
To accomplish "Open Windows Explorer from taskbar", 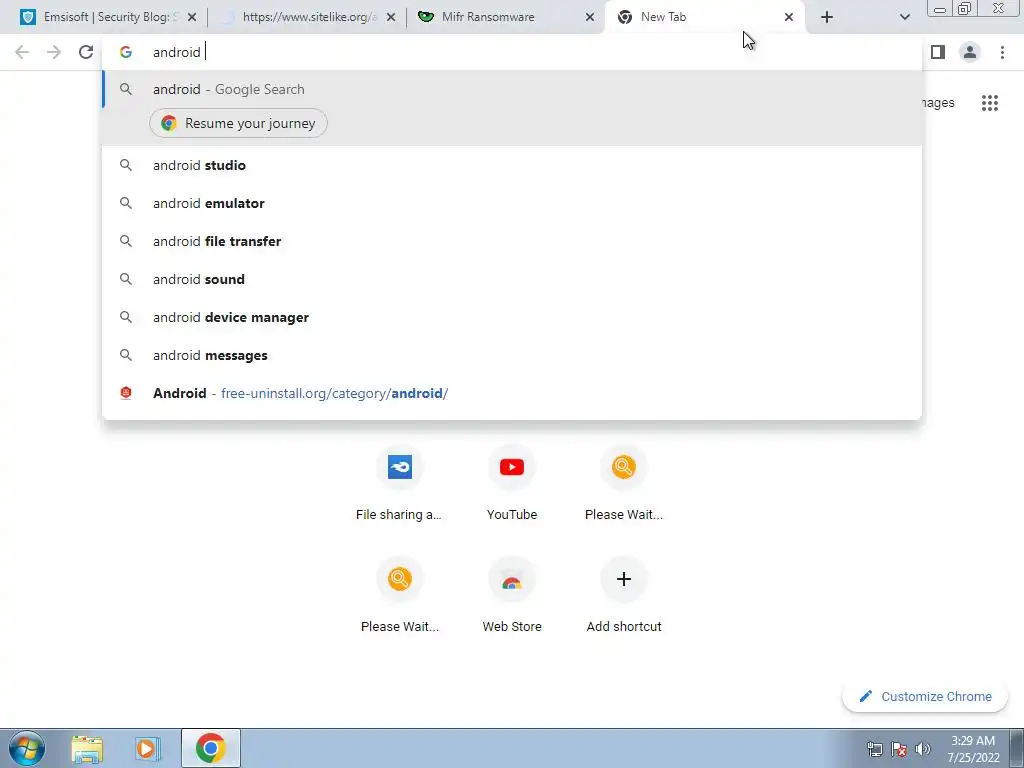I will click(x=87, y=748).
